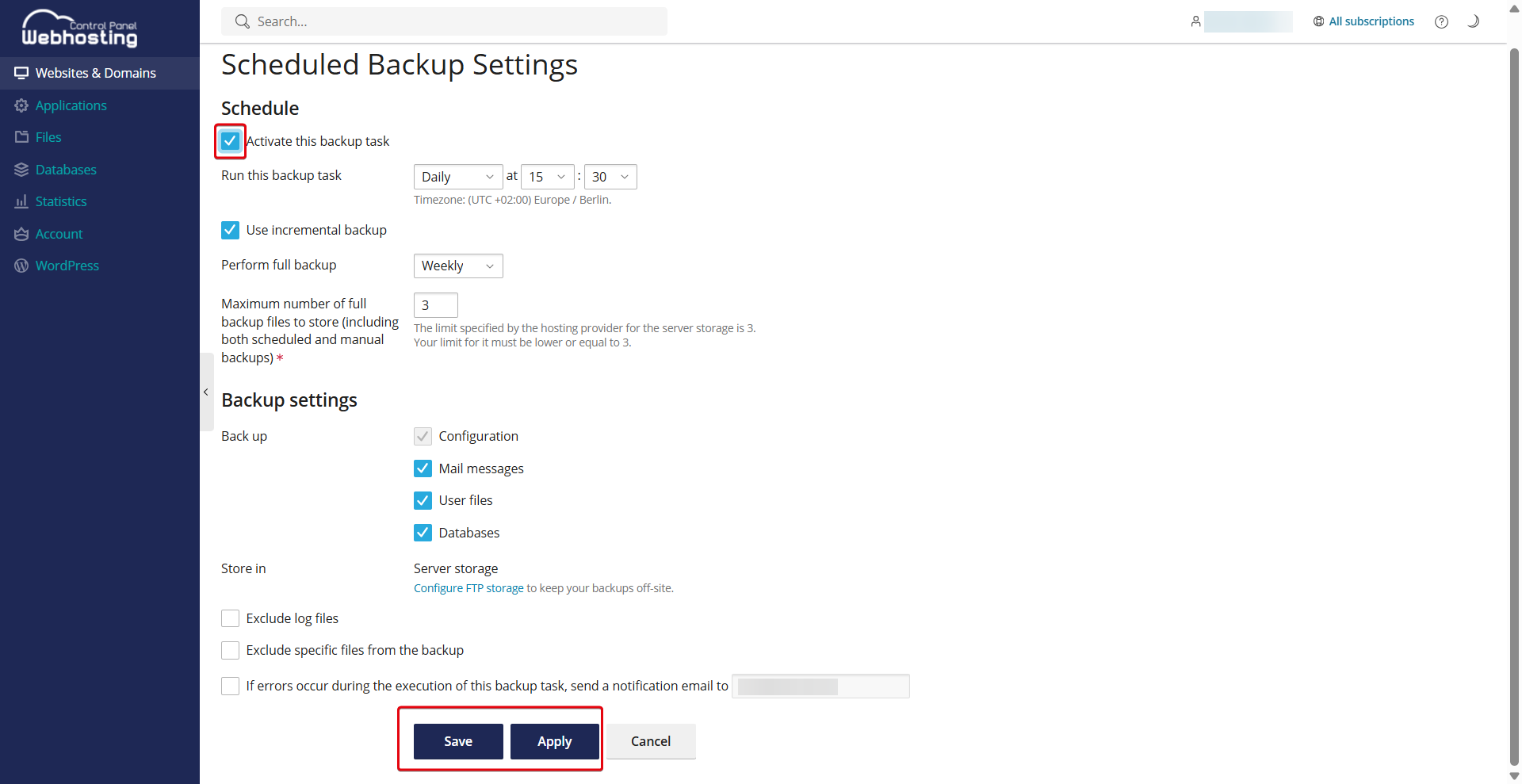Viewport: 1522px width, 784px height.
Task: Open the Configure FTP storage link
Action: tap(468, 588)
